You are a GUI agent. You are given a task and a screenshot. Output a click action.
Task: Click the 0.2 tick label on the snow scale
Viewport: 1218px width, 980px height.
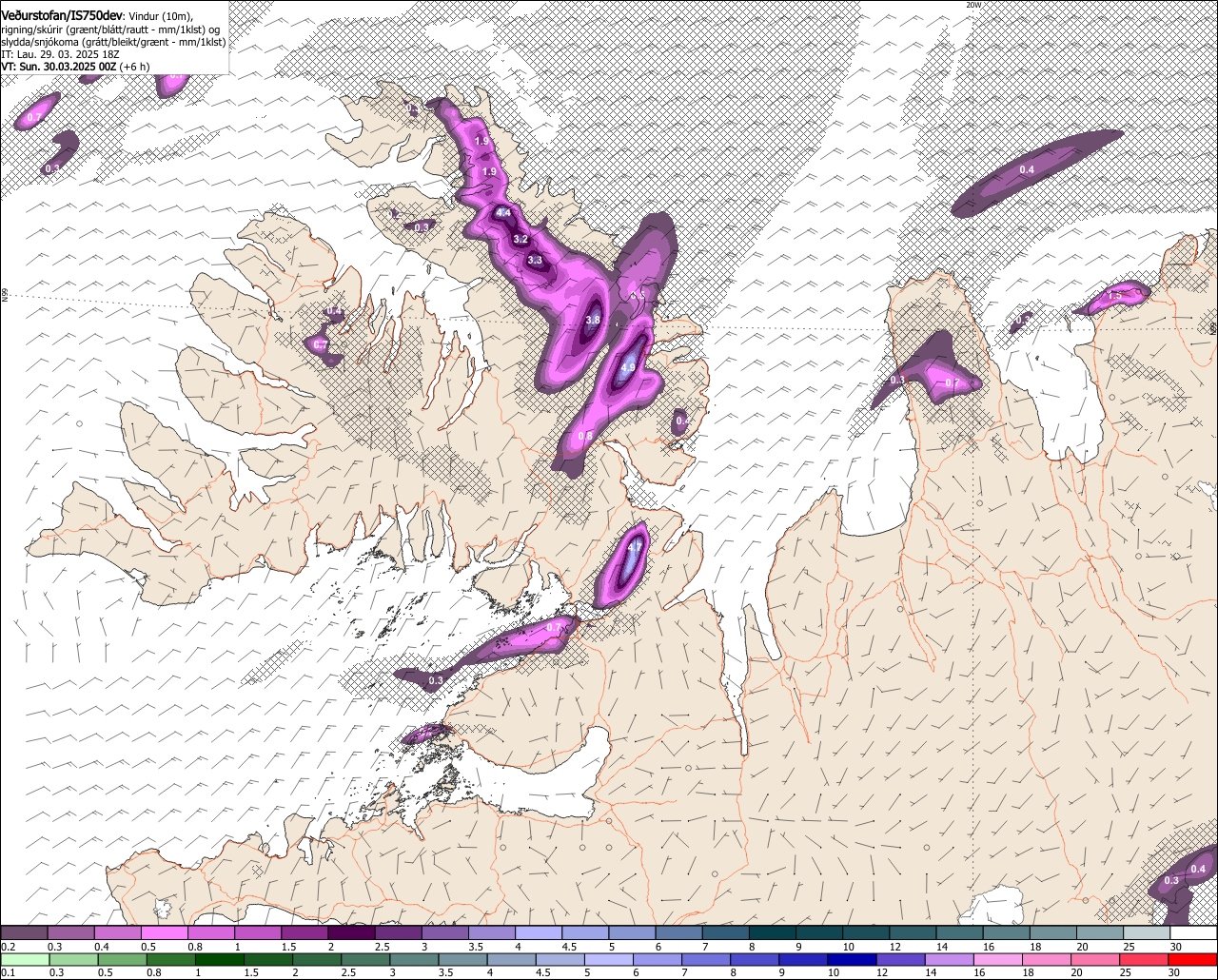[x=8, y=947]
